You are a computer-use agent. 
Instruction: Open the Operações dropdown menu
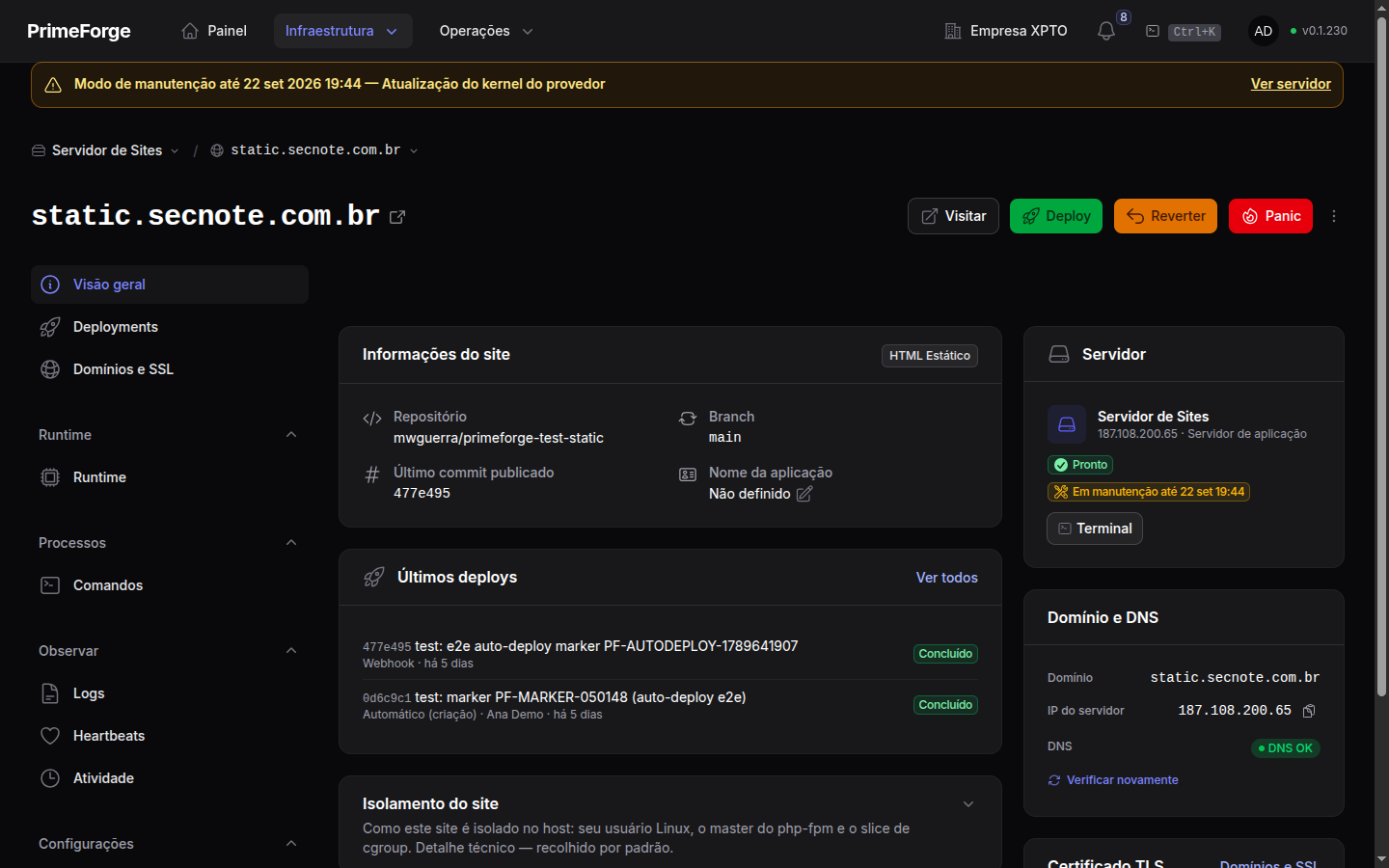click(x=486, y=31)
